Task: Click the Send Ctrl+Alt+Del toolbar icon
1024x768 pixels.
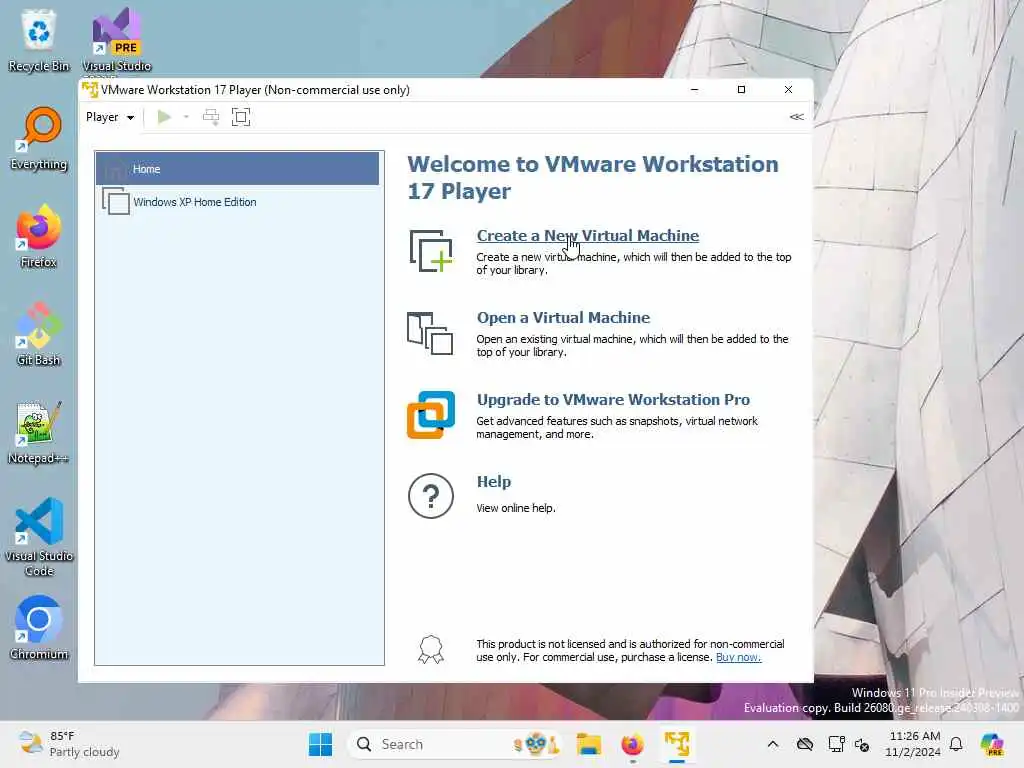Action: (x=211, y=117)
